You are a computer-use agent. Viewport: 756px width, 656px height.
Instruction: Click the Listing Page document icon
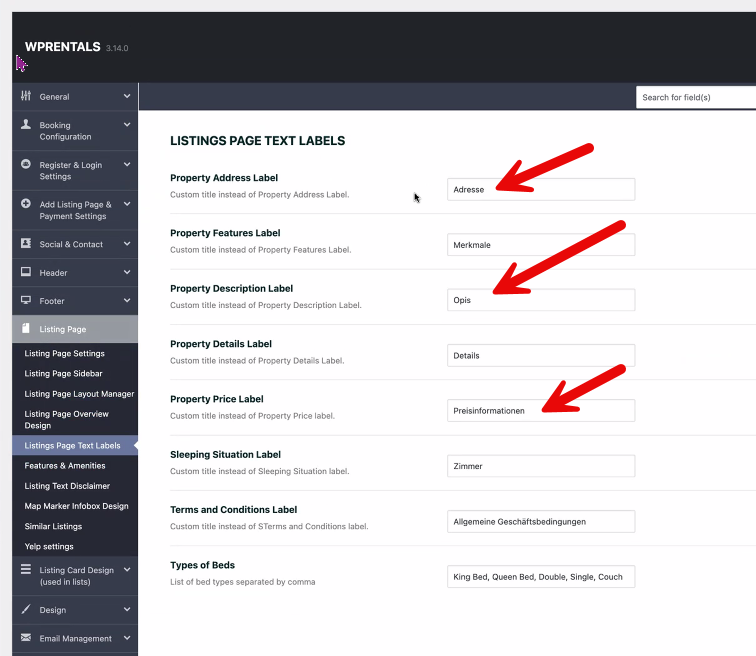coord(26,328)
